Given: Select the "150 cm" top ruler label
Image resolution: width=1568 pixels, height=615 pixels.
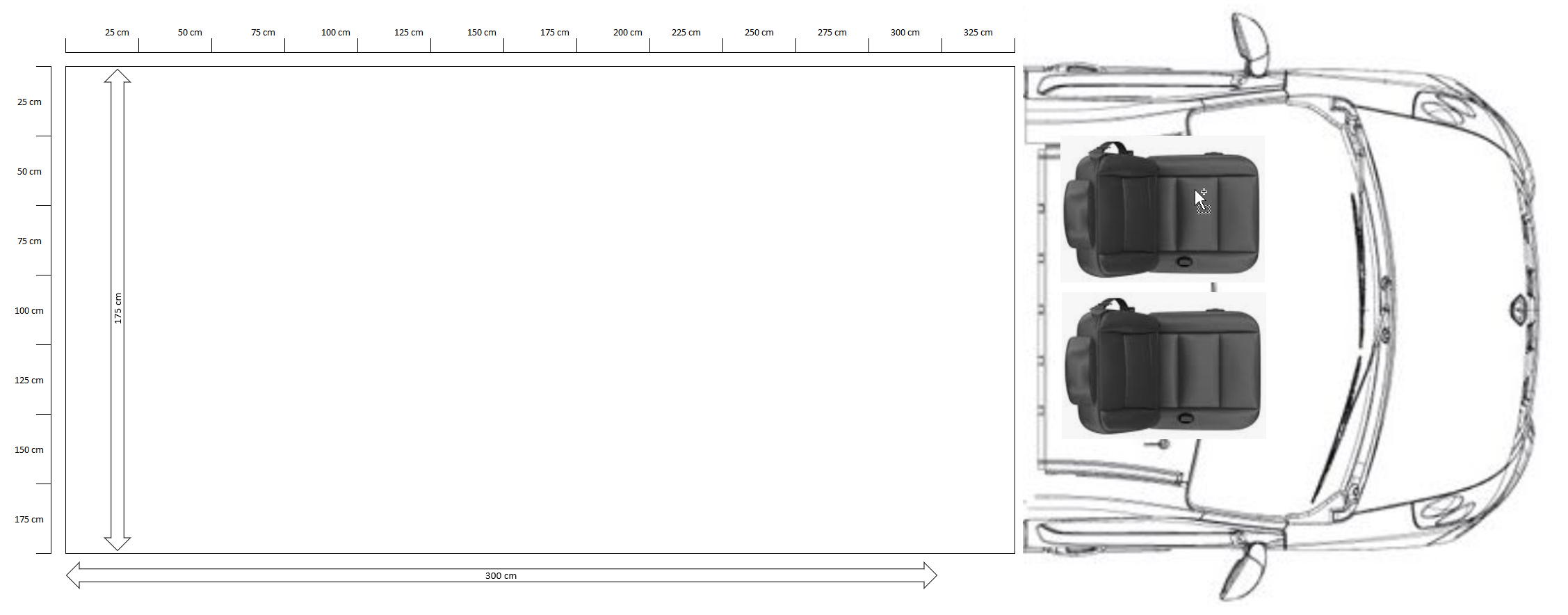Looking at the screenshot, I should 481,33.
